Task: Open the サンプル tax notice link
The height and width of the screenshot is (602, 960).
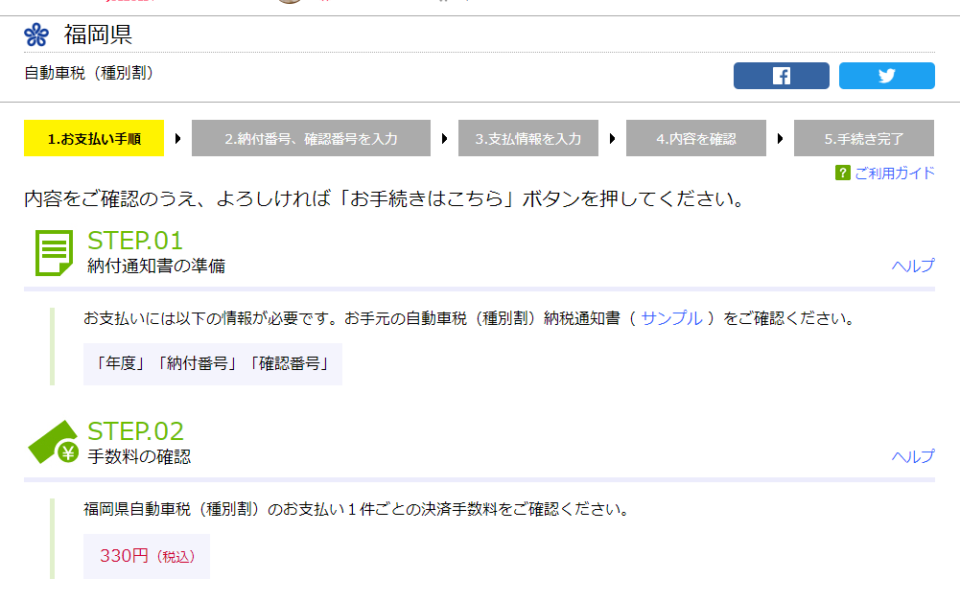Action: point(671,318)
